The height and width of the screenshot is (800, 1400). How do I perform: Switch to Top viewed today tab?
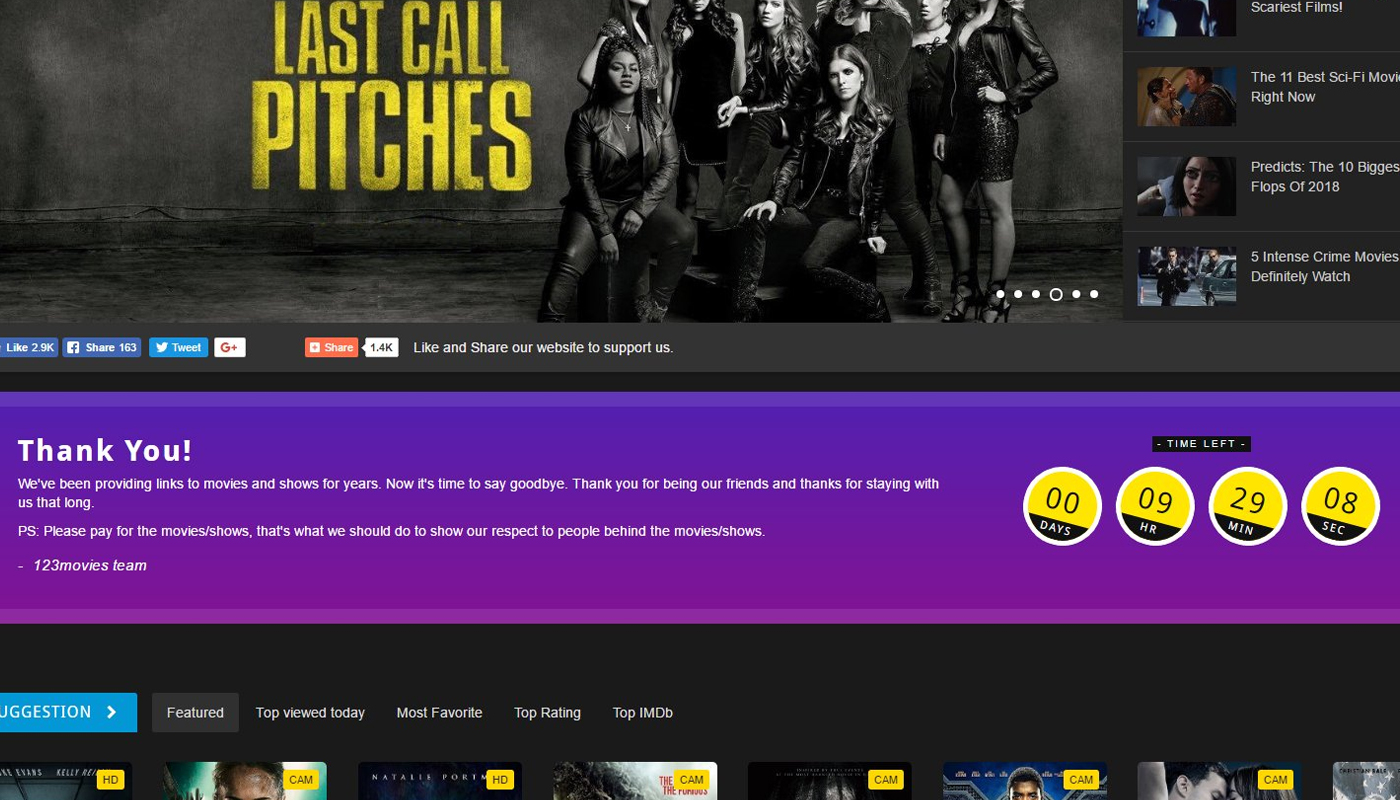pyautogui.click(x=310, y=712)
